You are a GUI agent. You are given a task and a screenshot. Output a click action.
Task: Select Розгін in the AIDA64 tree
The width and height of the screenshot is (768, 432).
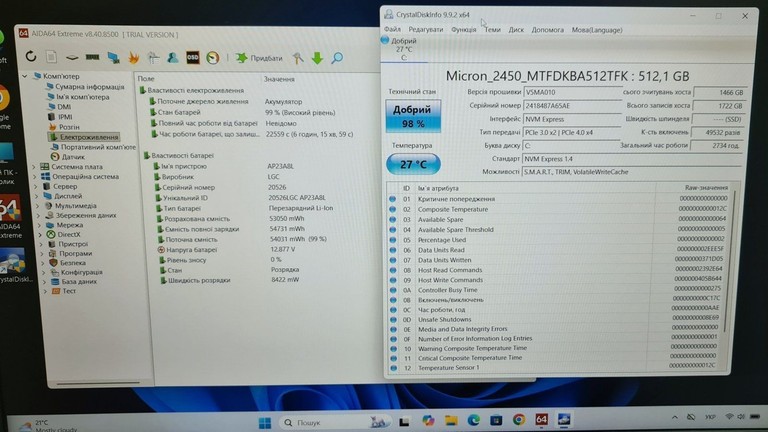coord(69,127)
